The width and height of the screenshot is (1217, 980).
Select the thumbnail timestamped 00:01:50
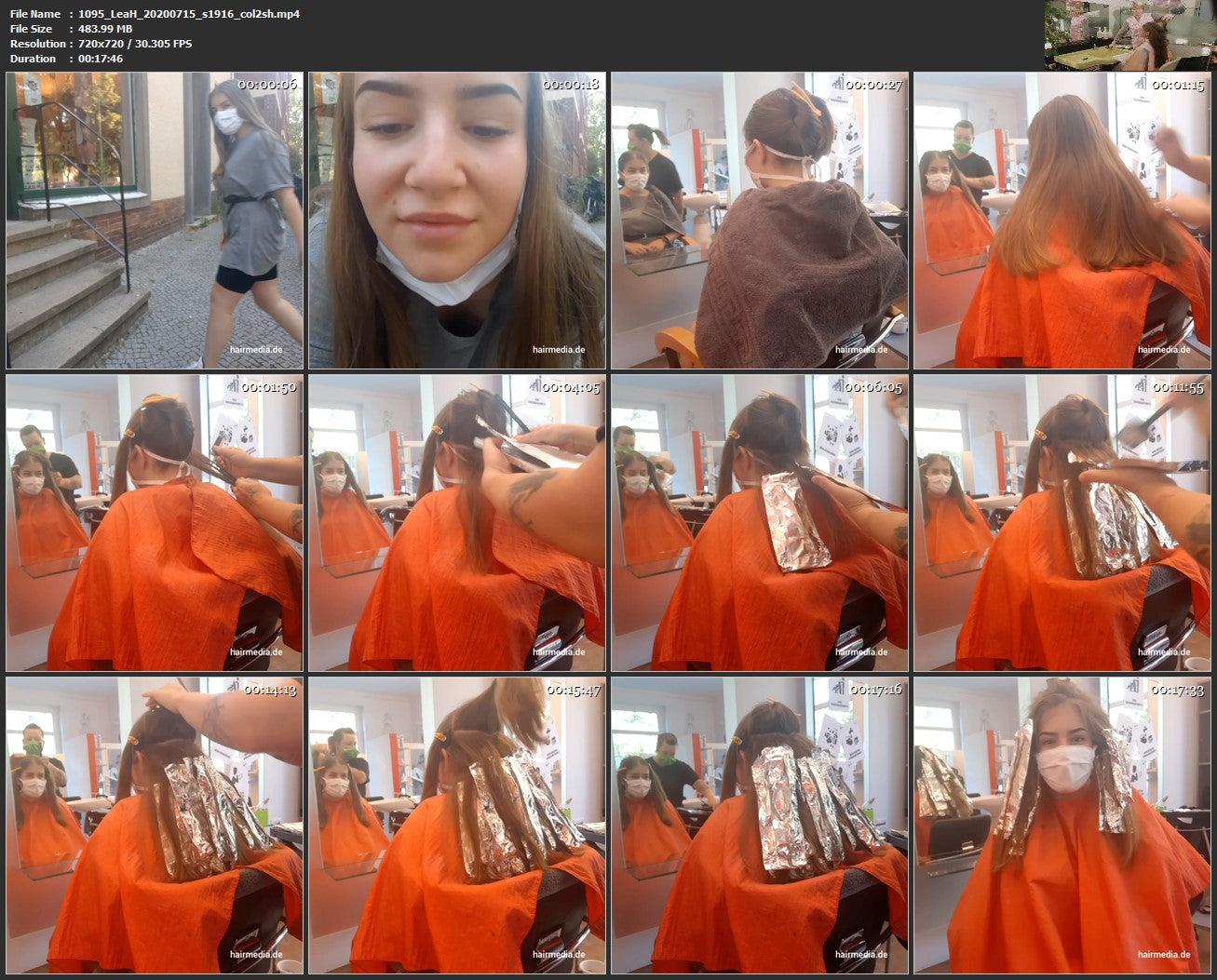tap(155, 523)
